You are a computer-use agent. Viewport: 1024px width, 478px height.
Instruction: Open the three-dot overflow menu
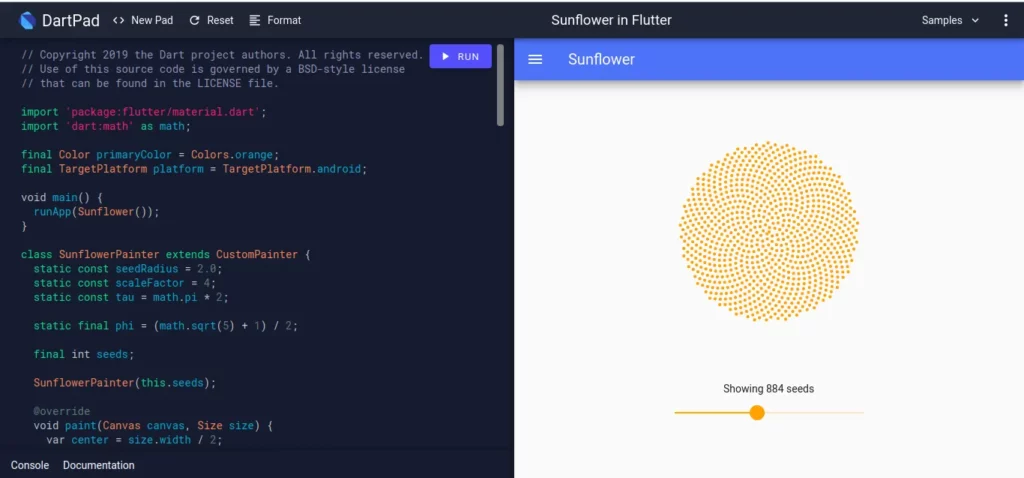1005,20
